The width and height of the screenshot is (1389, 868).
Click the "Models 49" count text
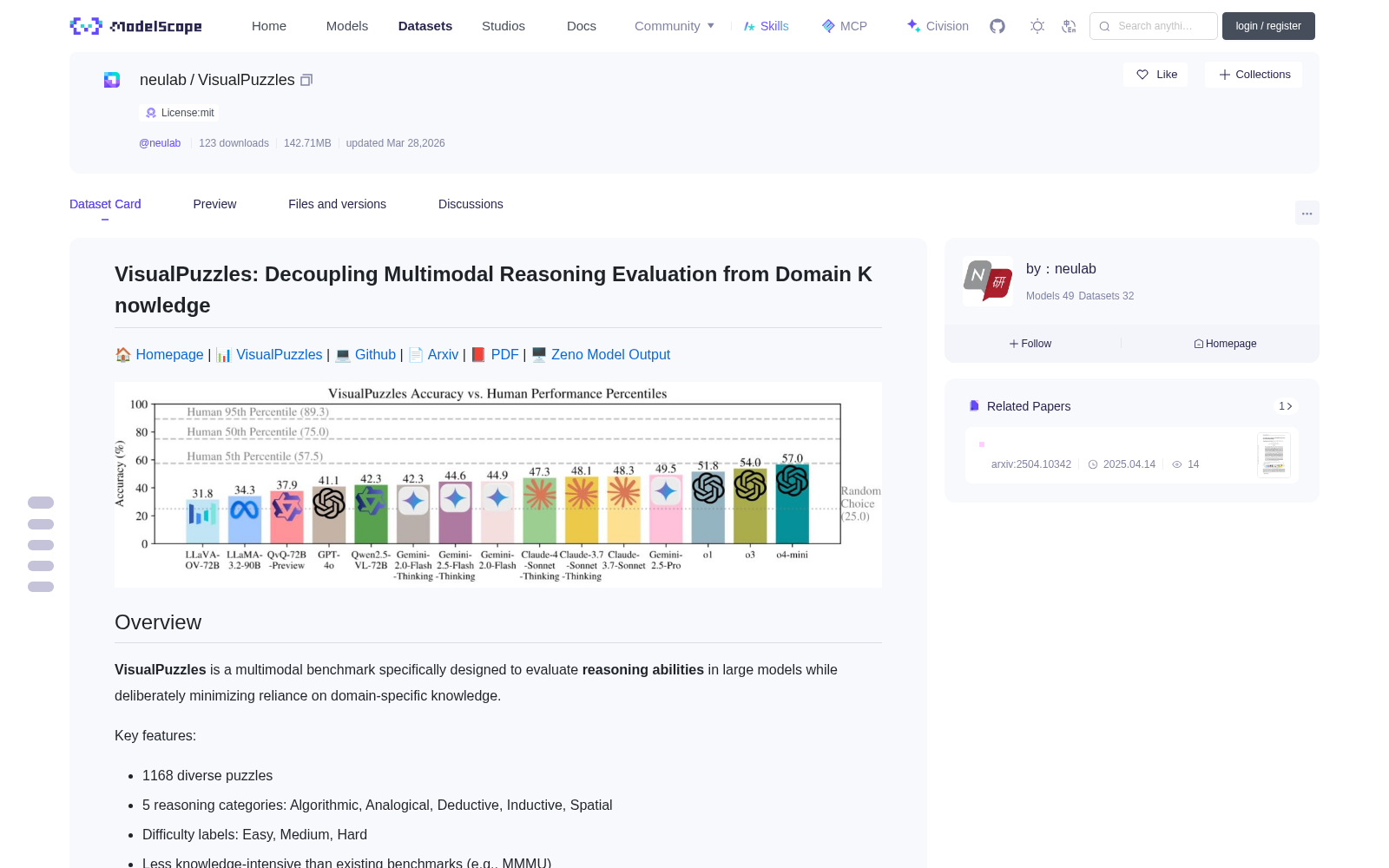coord(1050,296)
